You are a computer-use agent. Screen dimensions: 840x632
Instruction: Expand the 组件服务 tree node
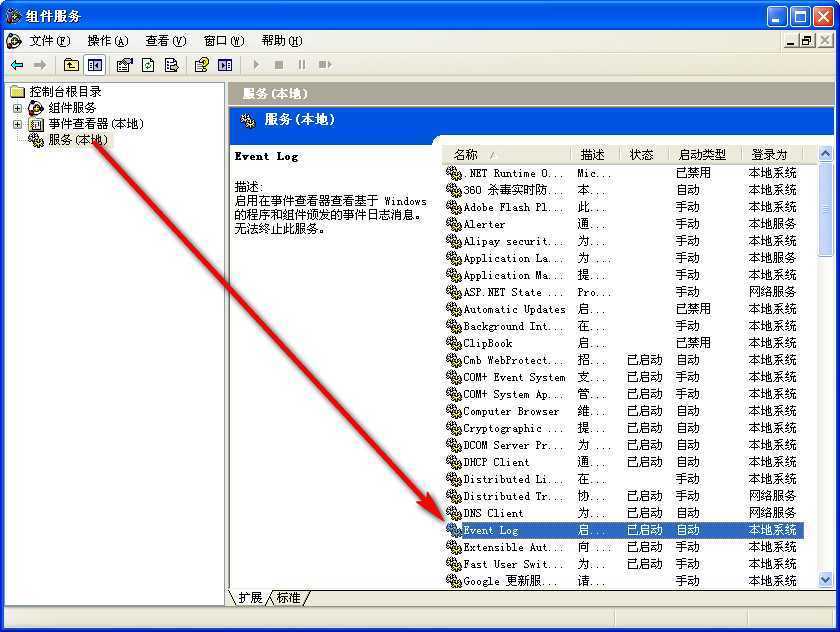(17, 108)
